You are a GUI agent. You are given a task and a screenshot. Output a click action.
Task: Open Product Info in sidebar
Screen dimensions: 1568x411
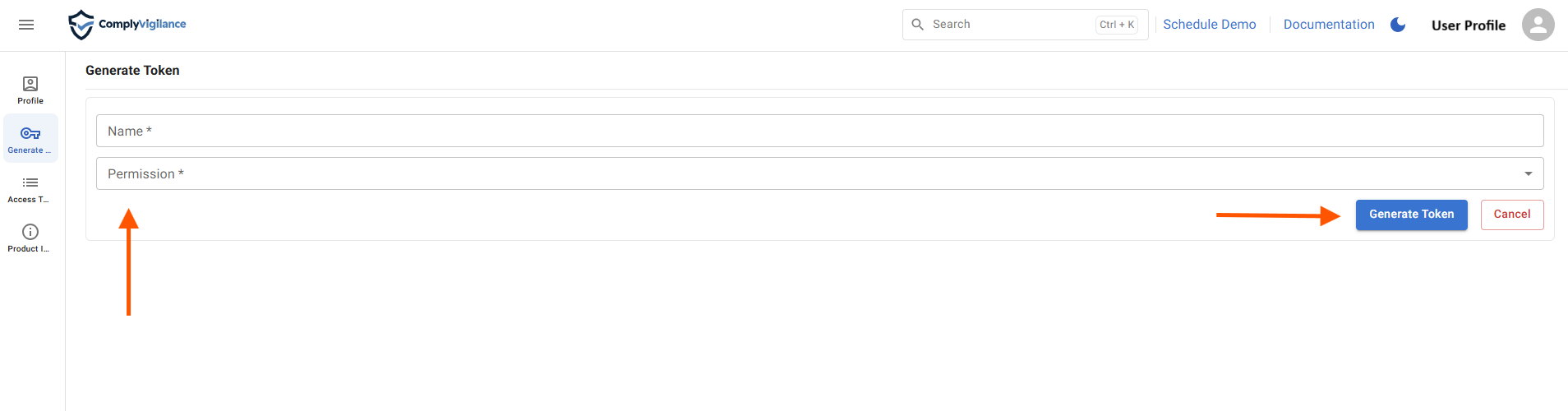30,238
